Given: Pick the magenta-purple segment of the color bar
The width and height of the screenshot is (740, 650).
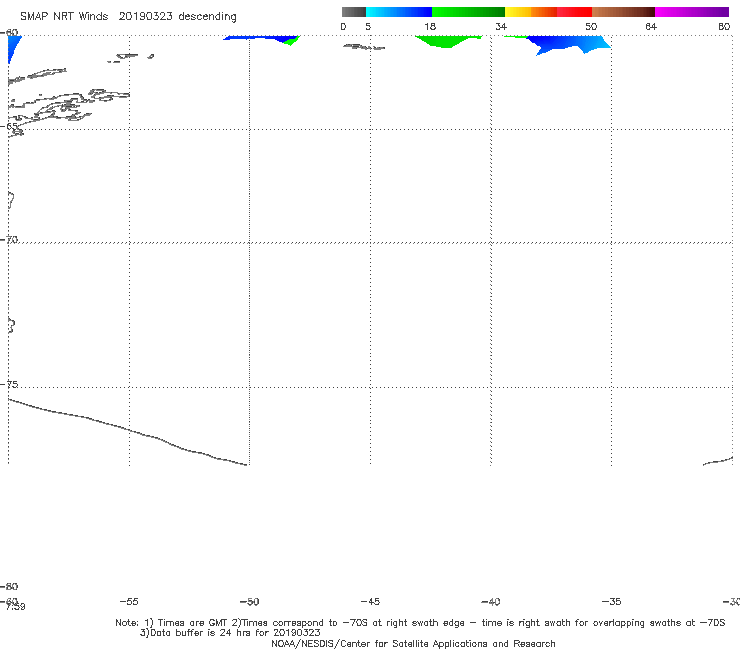Looking at the screenshot, I should pyautogui.click(x=692, y=12).
